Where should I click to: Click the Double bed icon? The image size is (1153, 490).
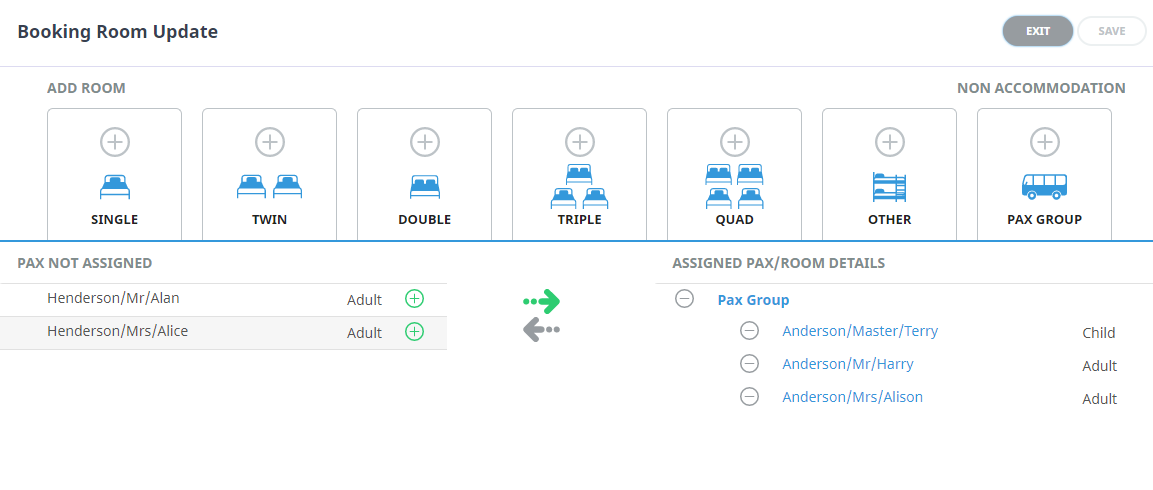click(x=424, y=187)
